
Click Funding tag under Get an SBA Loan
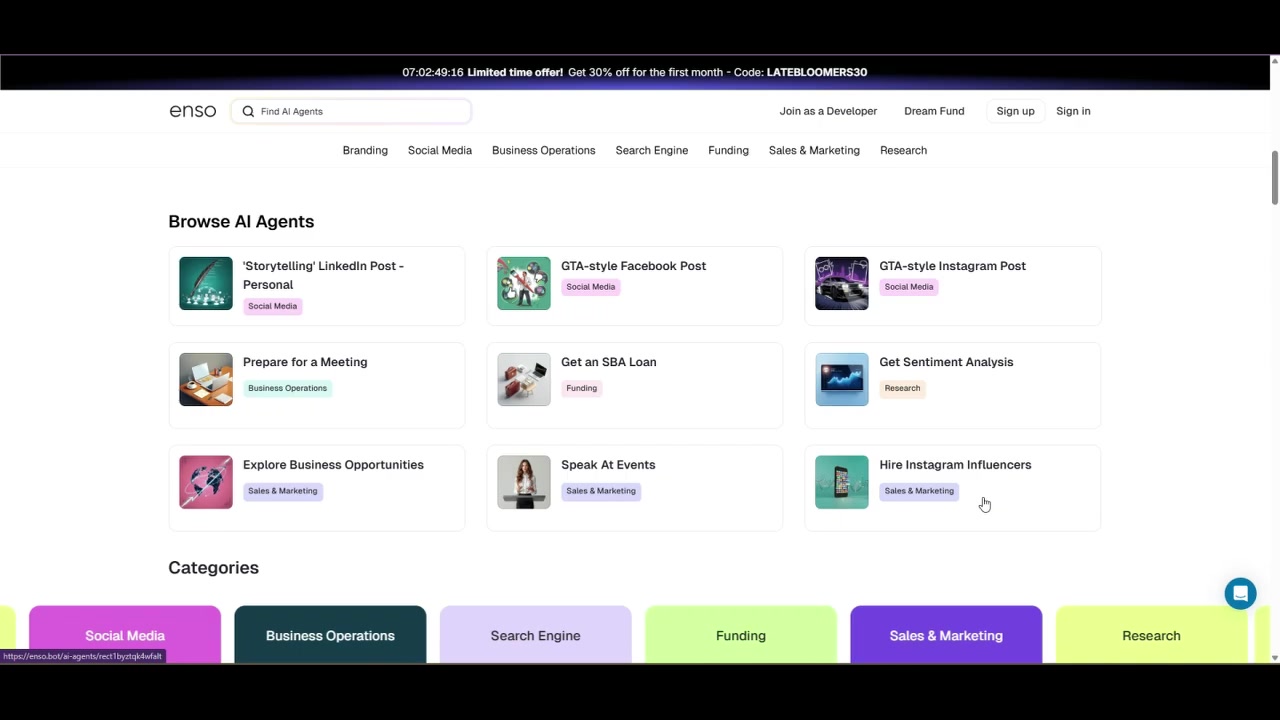click(x=581, y=388)
